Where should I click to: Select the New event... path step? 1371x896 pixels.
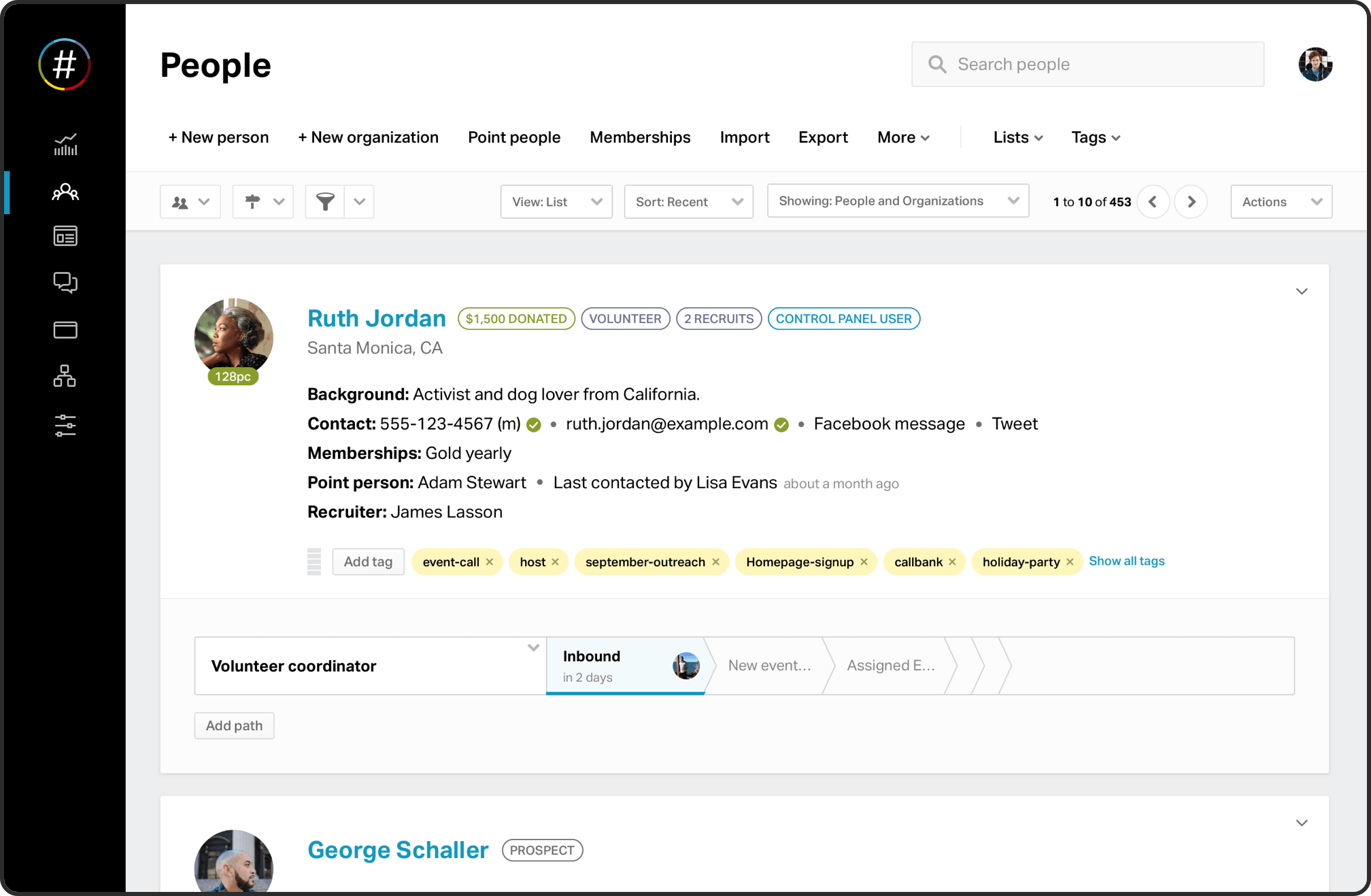pyautogui.click(x=769, y=666)
